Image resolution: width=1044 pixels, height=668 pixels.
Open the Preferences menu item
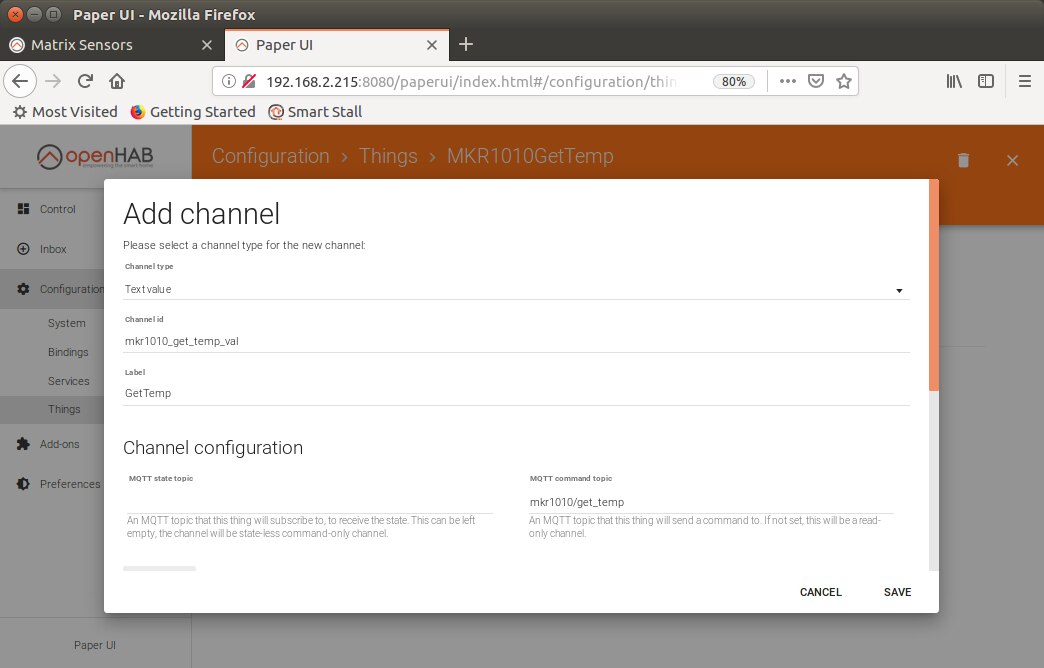[x=70, y=484]
